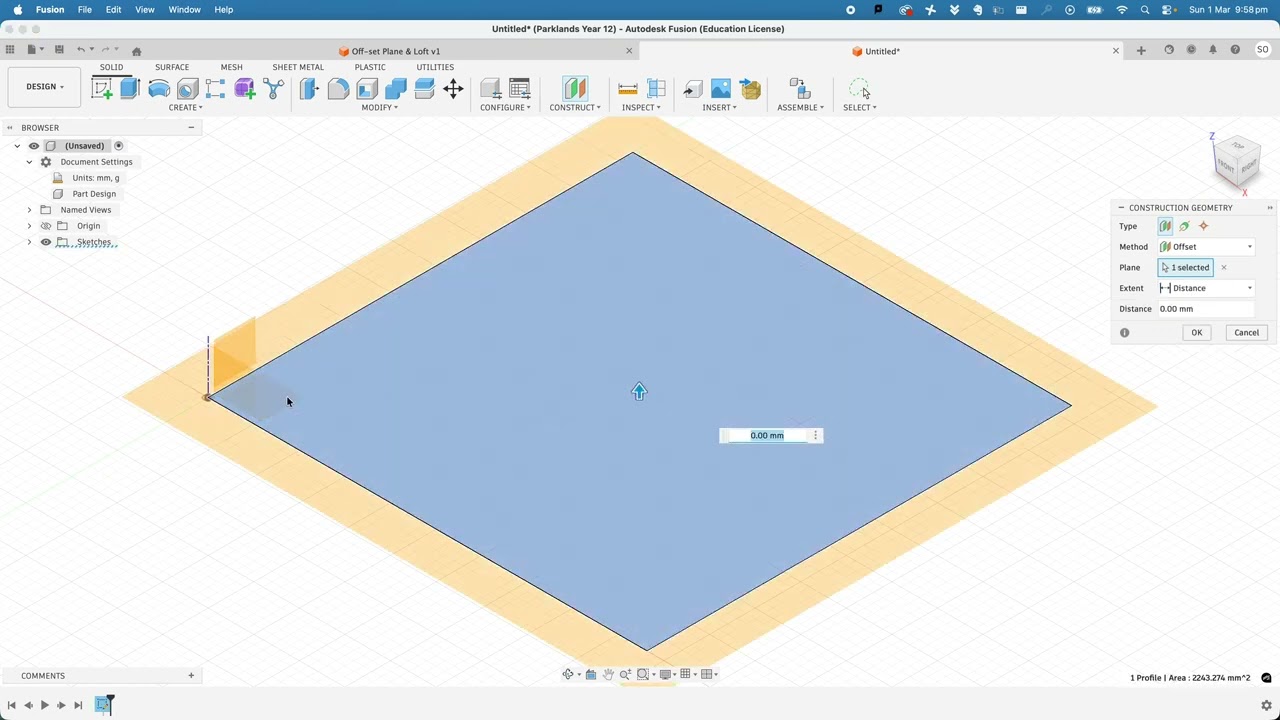Screen dimensions: 1280x720
Task: Clear the Plane selection with the x
Action: point(1223,268)
